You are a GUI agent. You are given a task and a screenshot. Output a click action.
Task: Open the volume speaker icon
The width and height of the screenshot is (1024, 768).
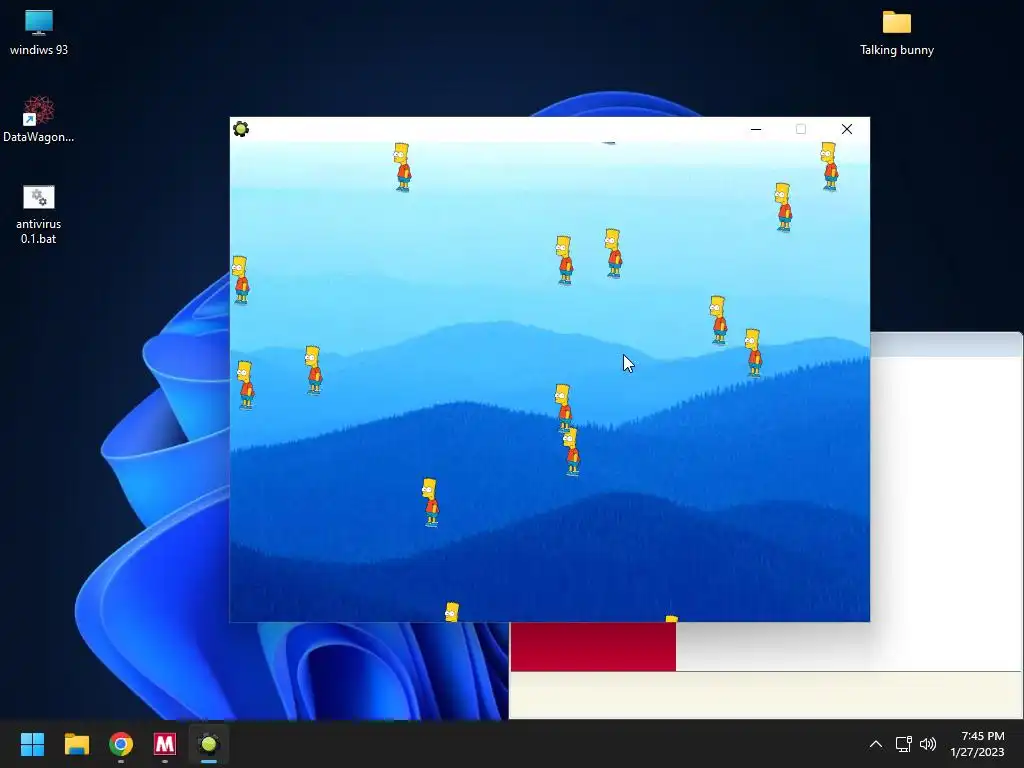[x=927, y=744]
